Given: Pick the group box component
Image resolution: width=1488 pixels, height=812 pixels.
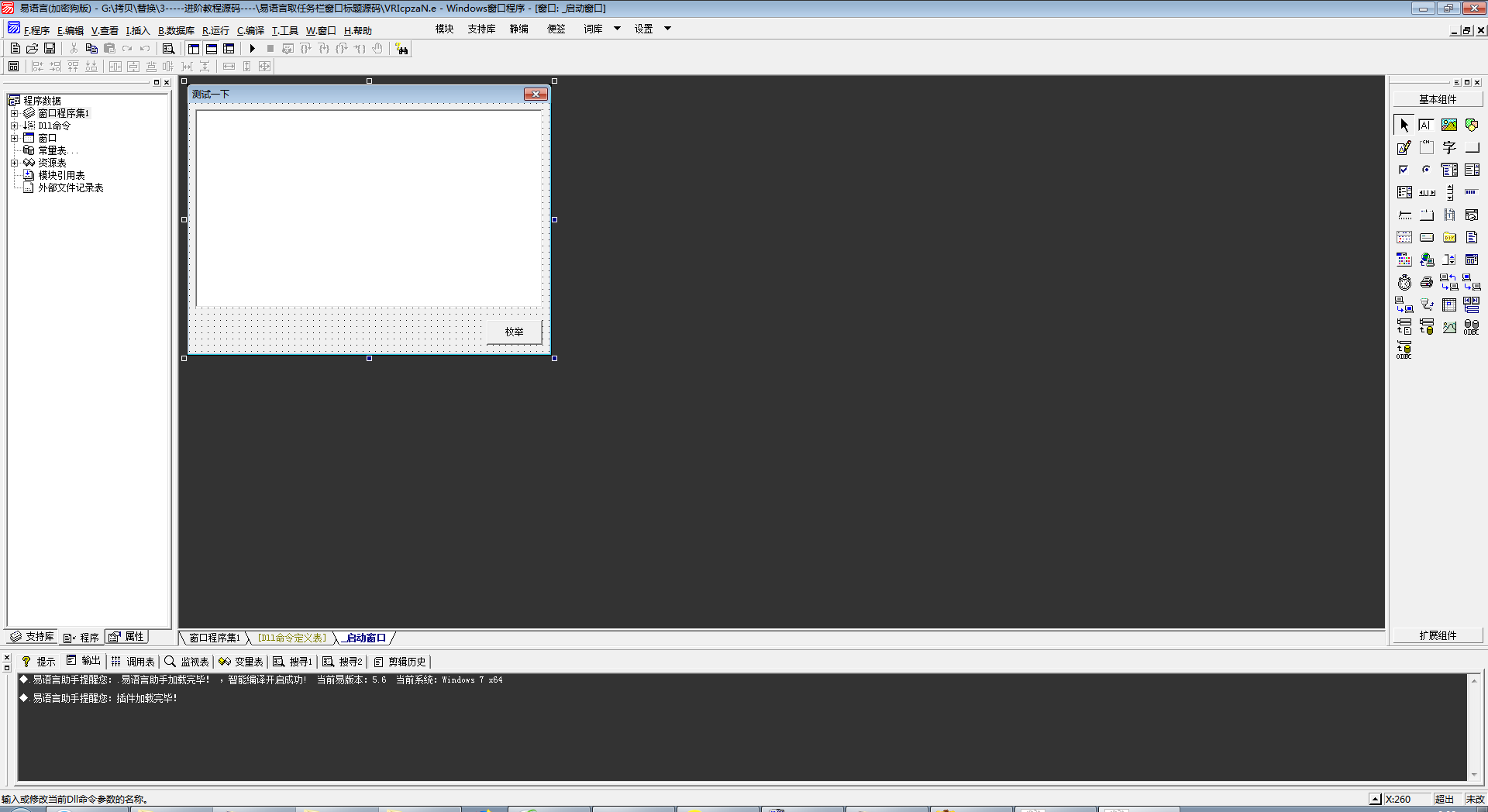Looking at the screenshot, I should [x=1427, y=147].
